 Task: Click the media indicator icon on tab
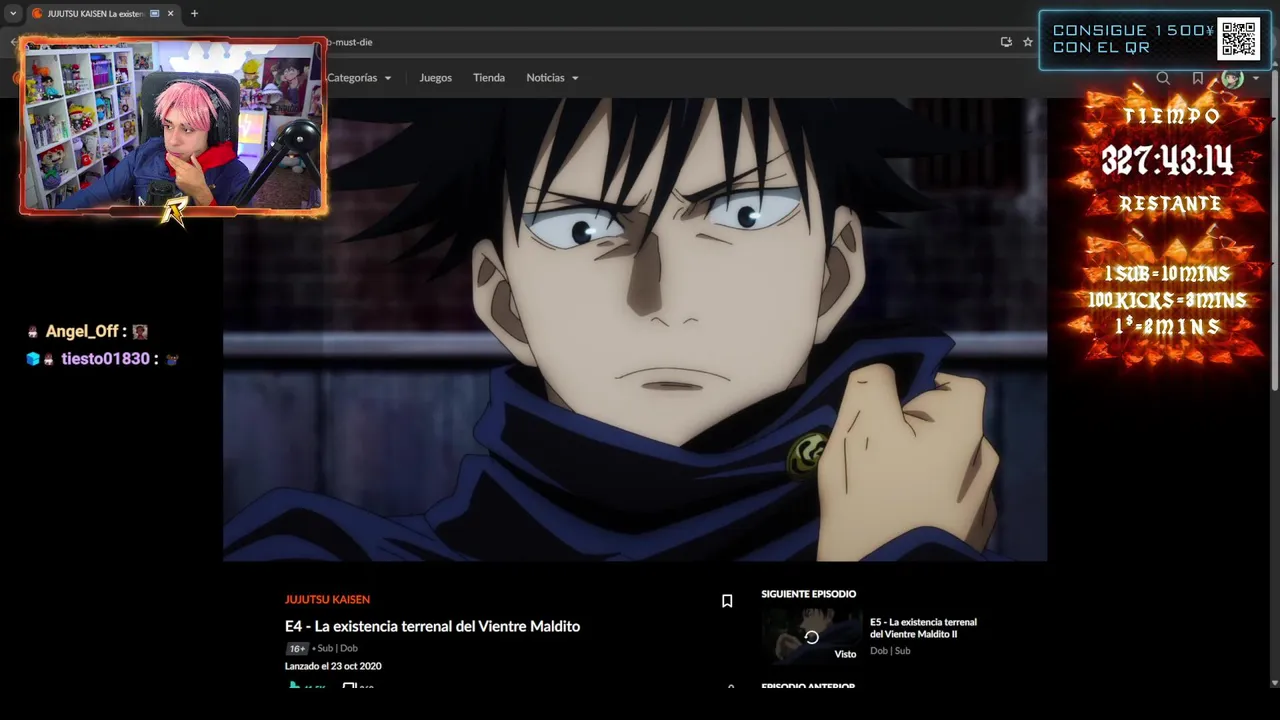(x=154, y=14)
